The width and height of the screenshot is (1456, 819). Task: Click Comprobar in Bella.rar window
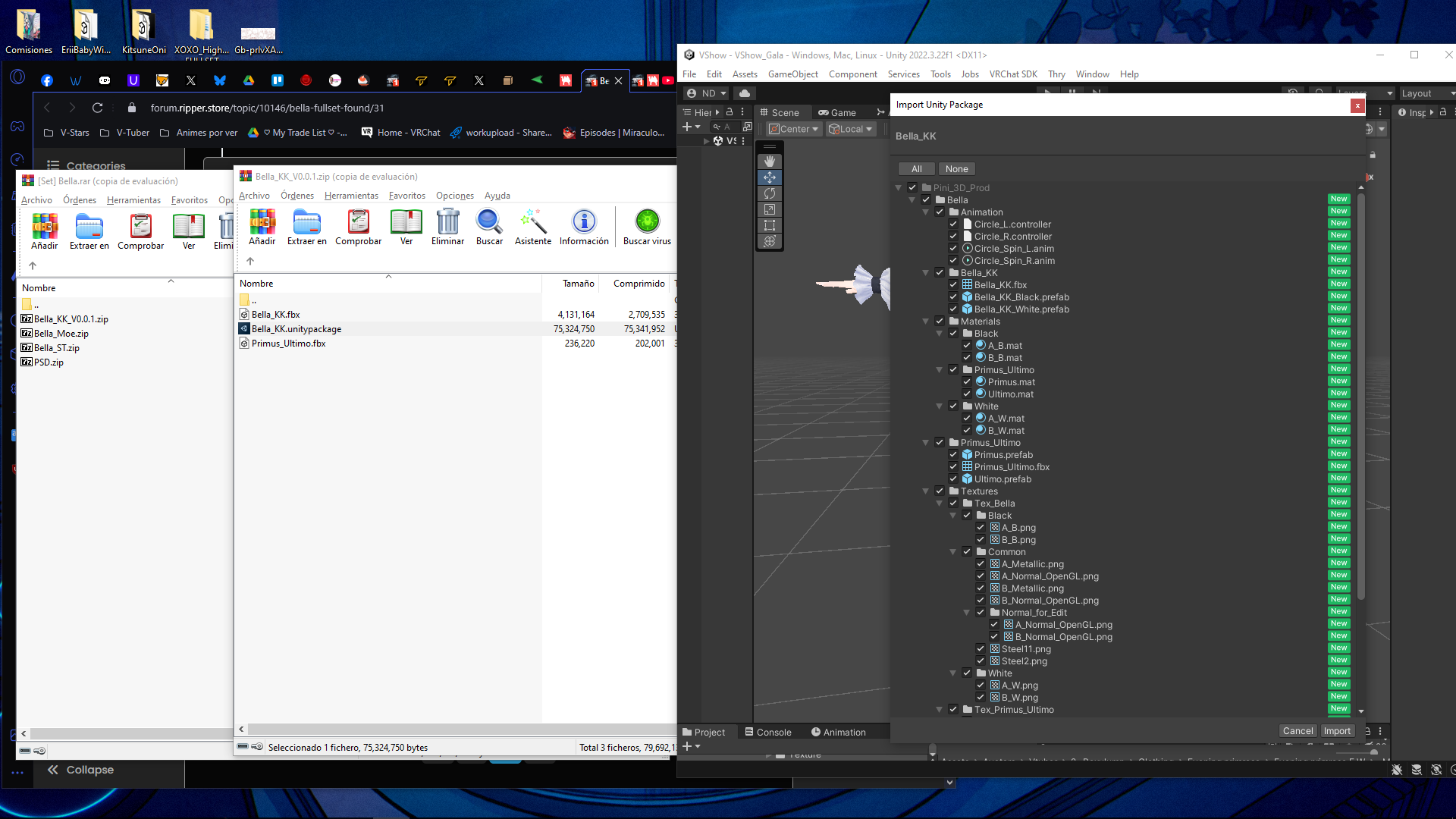tap(141, 232)
